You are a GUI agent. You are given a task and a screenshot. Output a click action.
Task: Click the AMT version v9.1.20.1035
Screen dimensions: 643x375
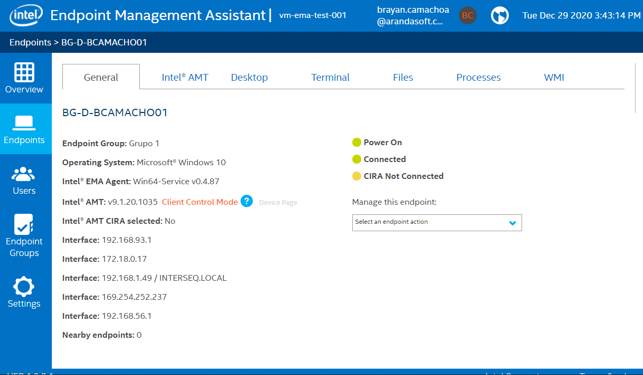(x=132, y=202)
